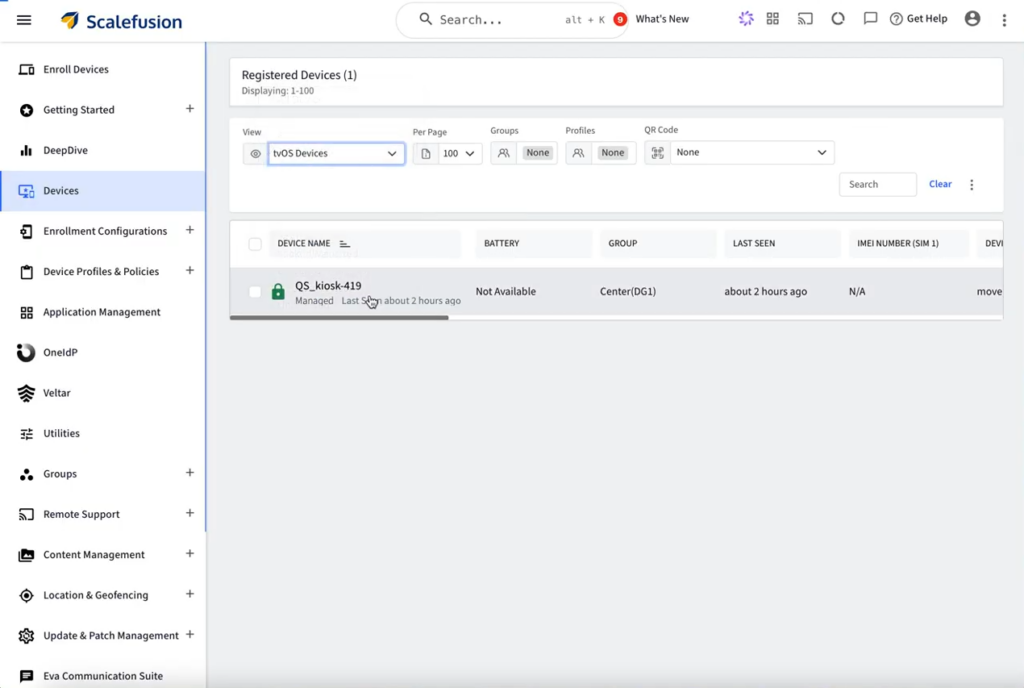The width and height of the screenshot is (1024, 688).
Task: Click the QR Code scanner icon
Action: pos(658,153)
